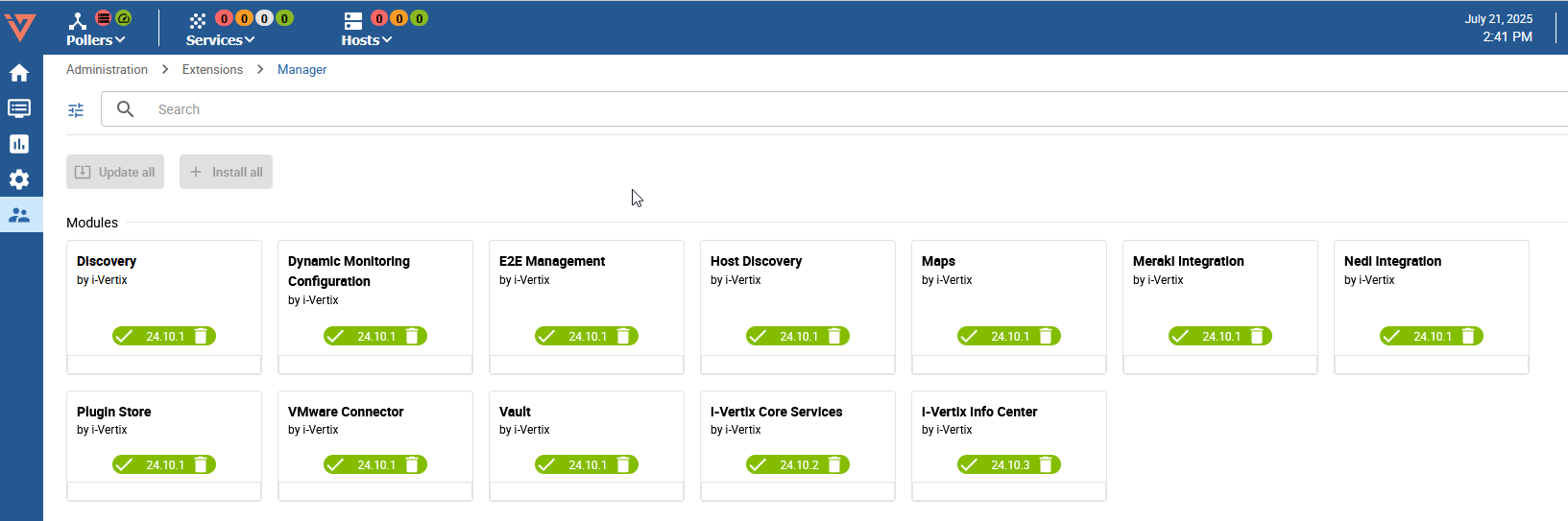Screen dimensions: 1568x521
Task: Click the green up hosts counter
Action: [420, 18]
